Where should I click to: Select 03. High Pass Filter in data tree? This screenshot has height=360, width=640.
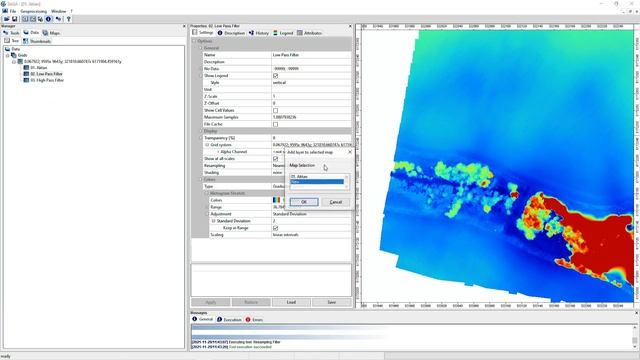pyautogui.click(x=47, y=80)
